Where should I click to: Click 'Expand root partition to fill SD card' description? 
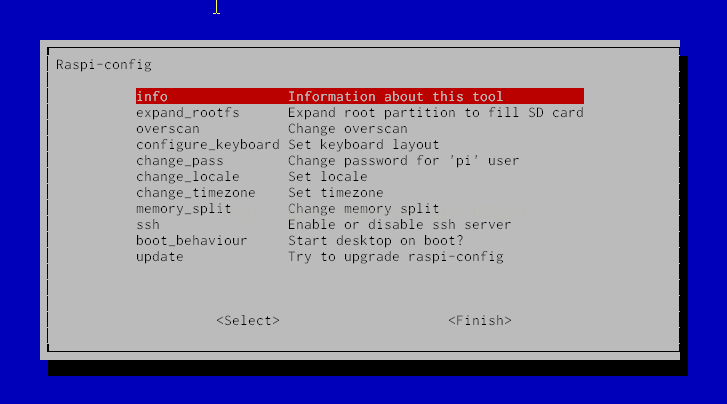tap(435, 113)
